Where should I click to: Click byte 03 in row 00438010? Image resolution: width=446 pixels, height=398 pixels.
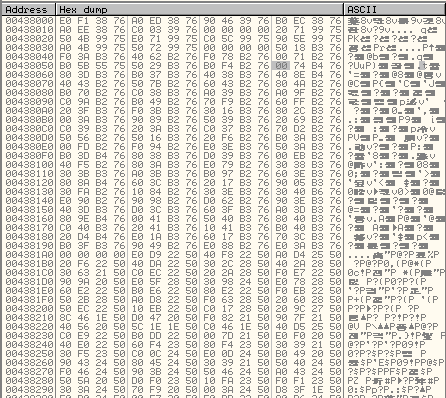point(155,30)
